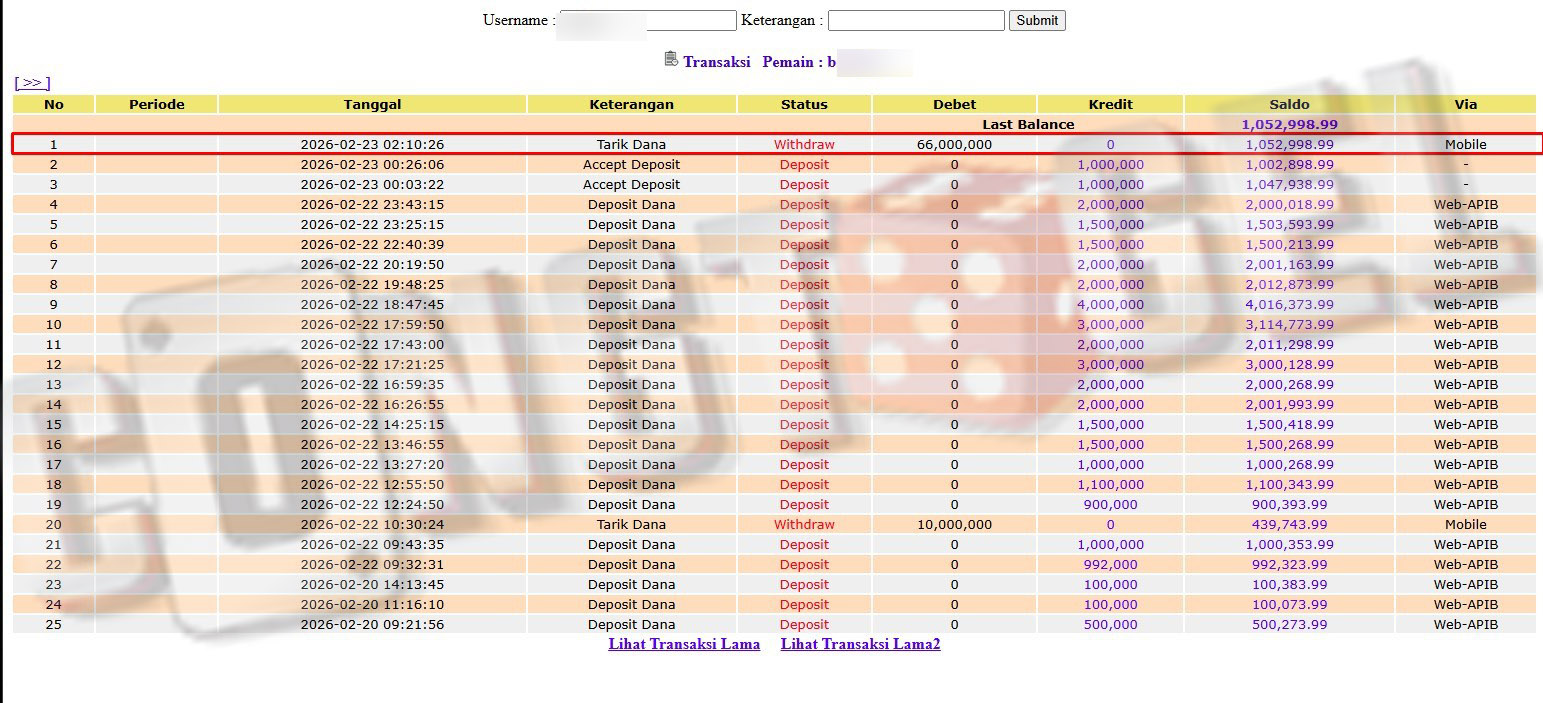Image resolution: width=1543 pixels, height=703 pixels.
Task: Click the 66,000,000 debit amount
Action: 954,144
